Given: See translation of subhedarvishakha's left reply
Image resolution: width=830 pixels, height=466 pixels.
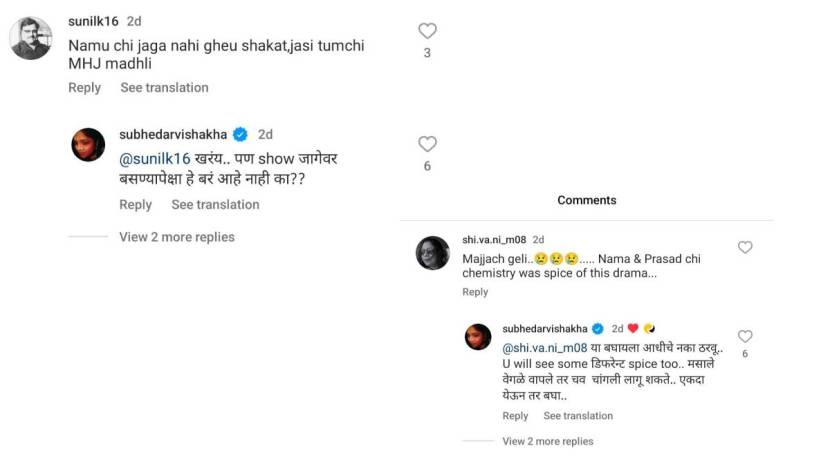Looking at the screenshot, I should click(215, 205).
